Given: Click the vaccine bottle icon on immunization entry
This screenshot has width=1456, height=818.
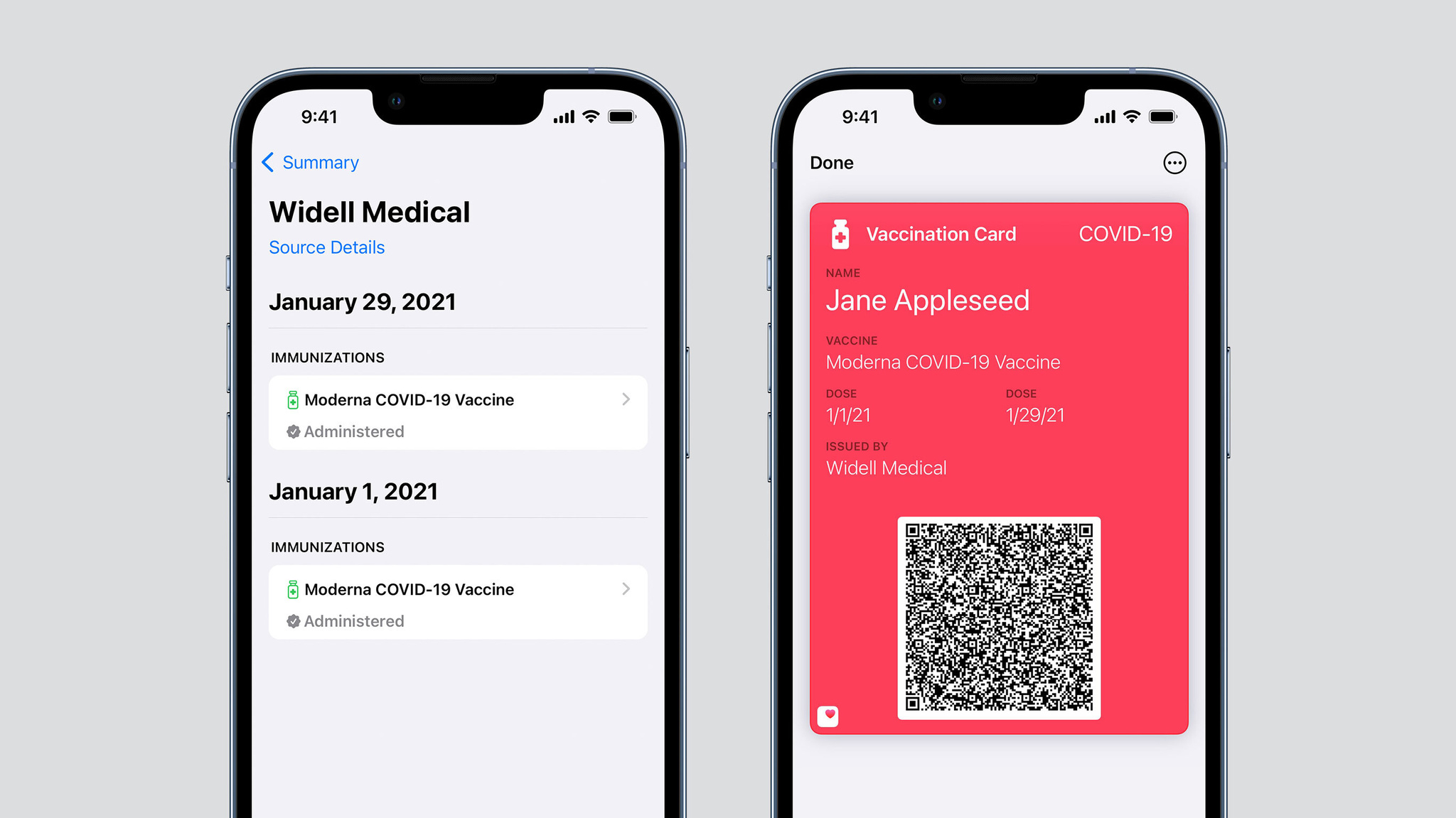Looking at the screenshot, I should [293, 399].
